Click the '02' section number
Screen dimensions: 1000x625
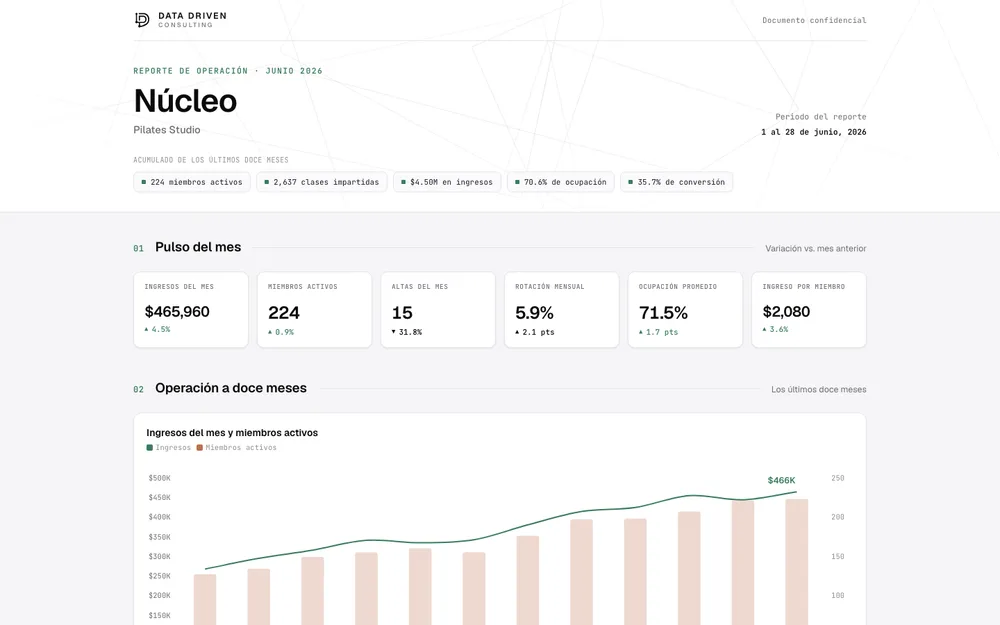click(138, 390)
